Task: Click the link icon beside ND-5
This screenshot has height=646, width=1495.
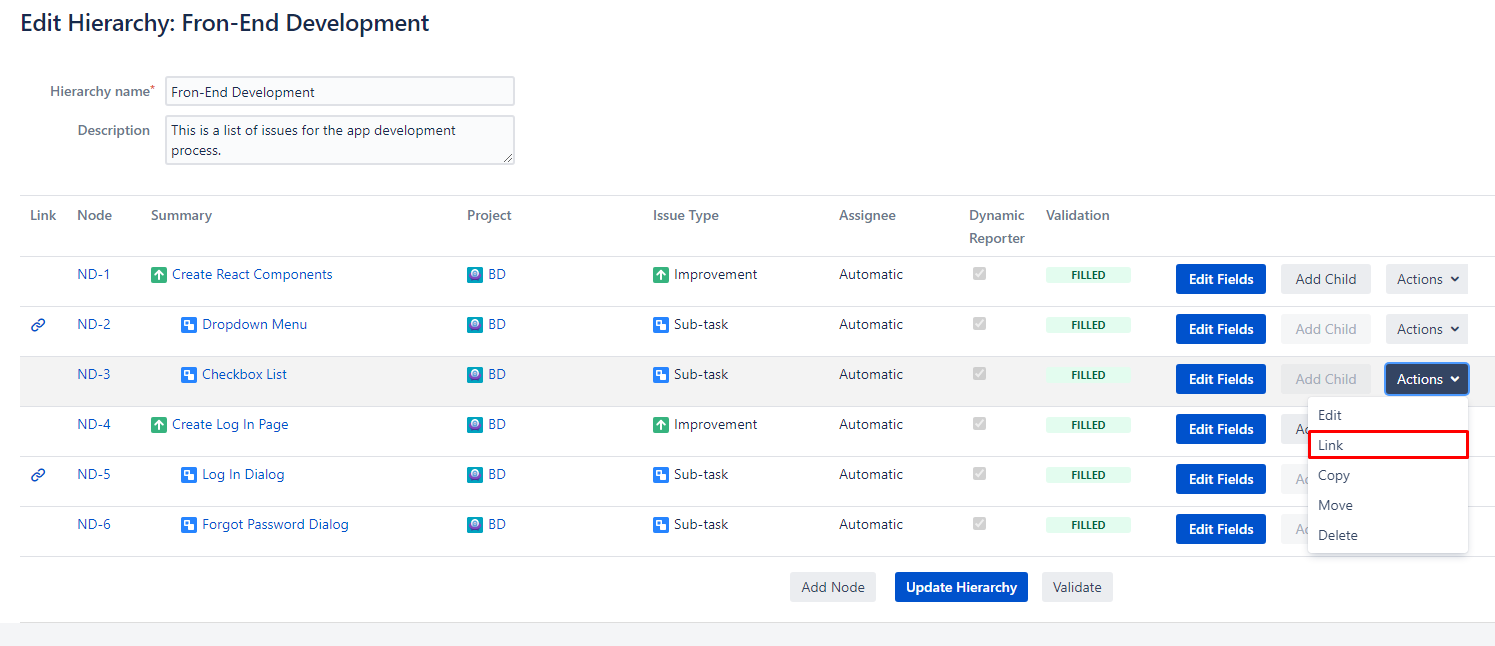Action: (x=38, y=475)
